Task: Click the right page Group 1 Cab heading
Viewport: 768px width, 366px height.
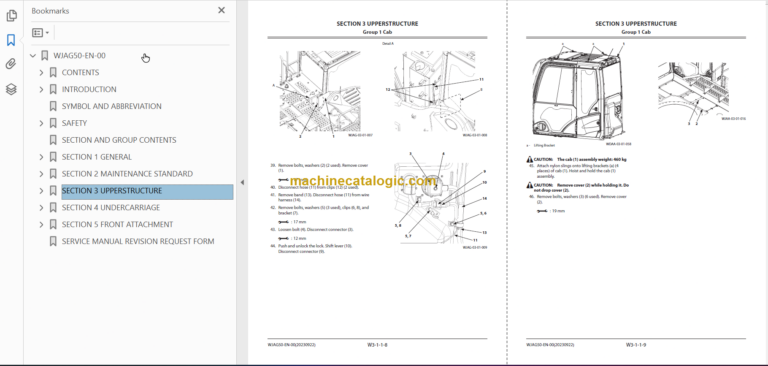Action: (x=636, y=32)
